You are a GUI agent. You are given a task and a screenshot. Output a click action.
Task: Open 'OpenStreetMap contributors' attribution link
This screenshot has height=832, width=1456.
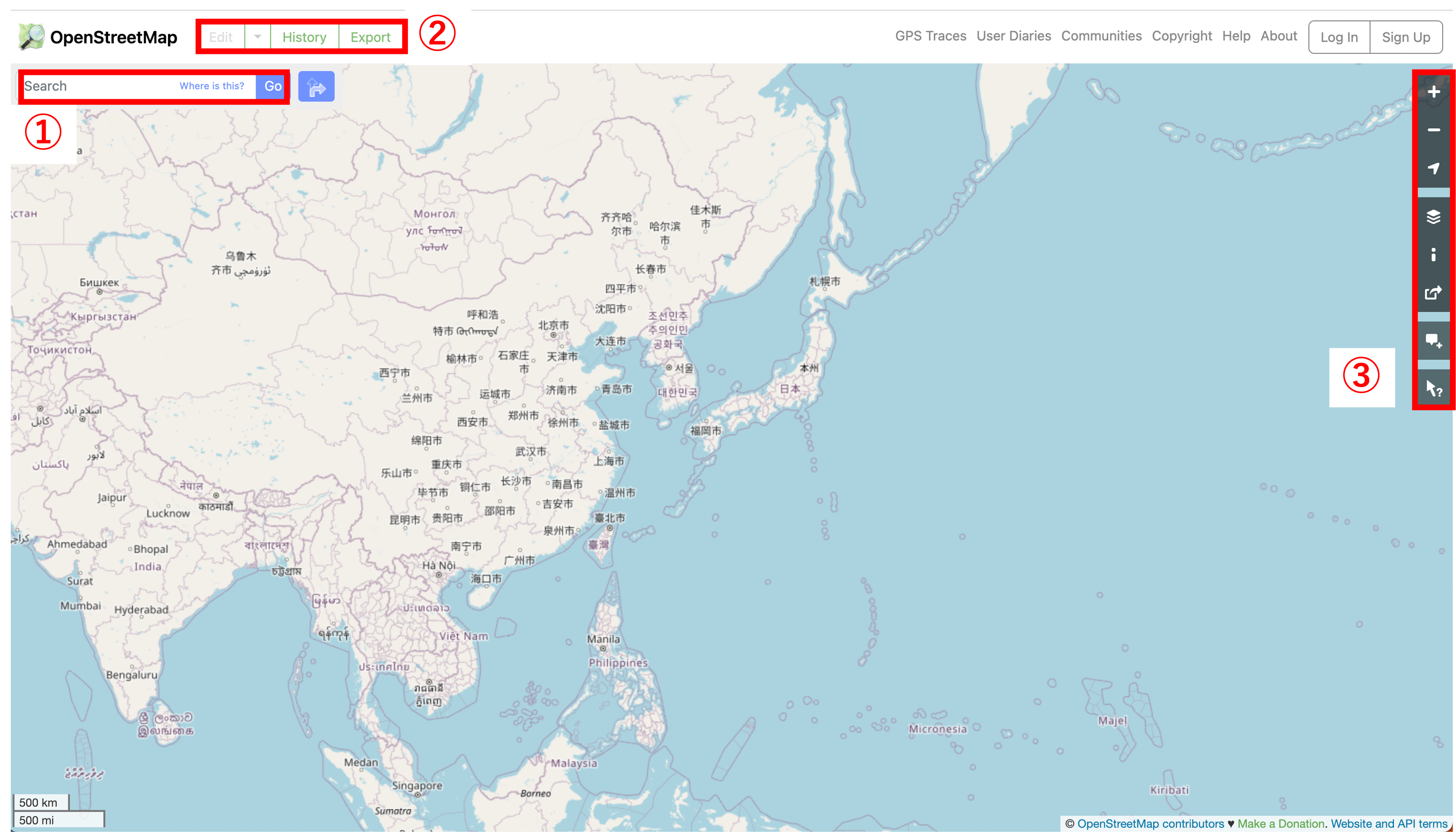point(1150,823)
